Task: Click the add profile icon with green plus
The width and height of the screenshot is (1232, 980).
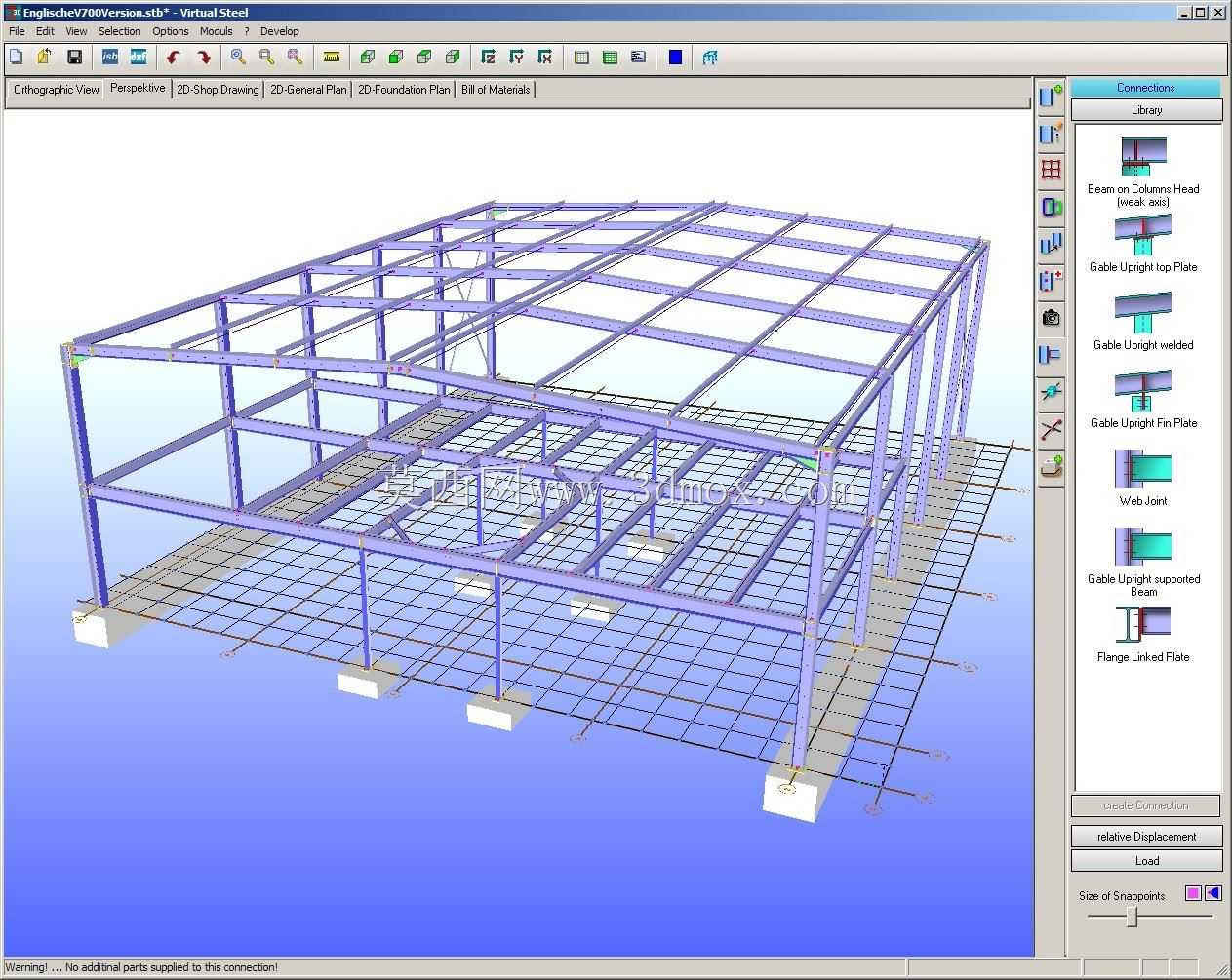Action: pyautogui.click(x=1051, y=96)
